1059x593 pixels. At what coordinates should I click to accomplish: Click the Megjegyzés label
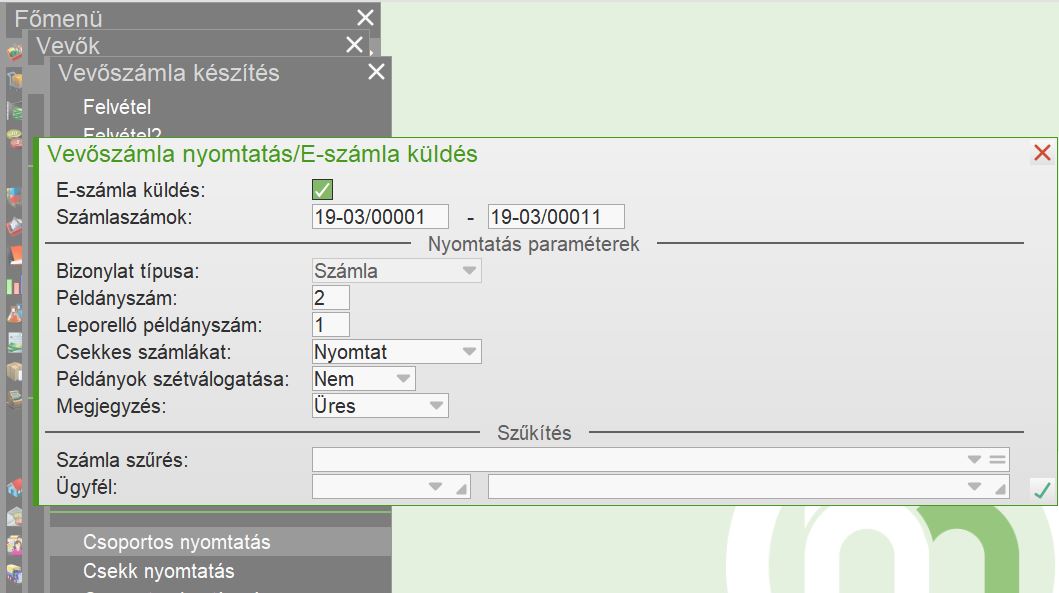111,407
